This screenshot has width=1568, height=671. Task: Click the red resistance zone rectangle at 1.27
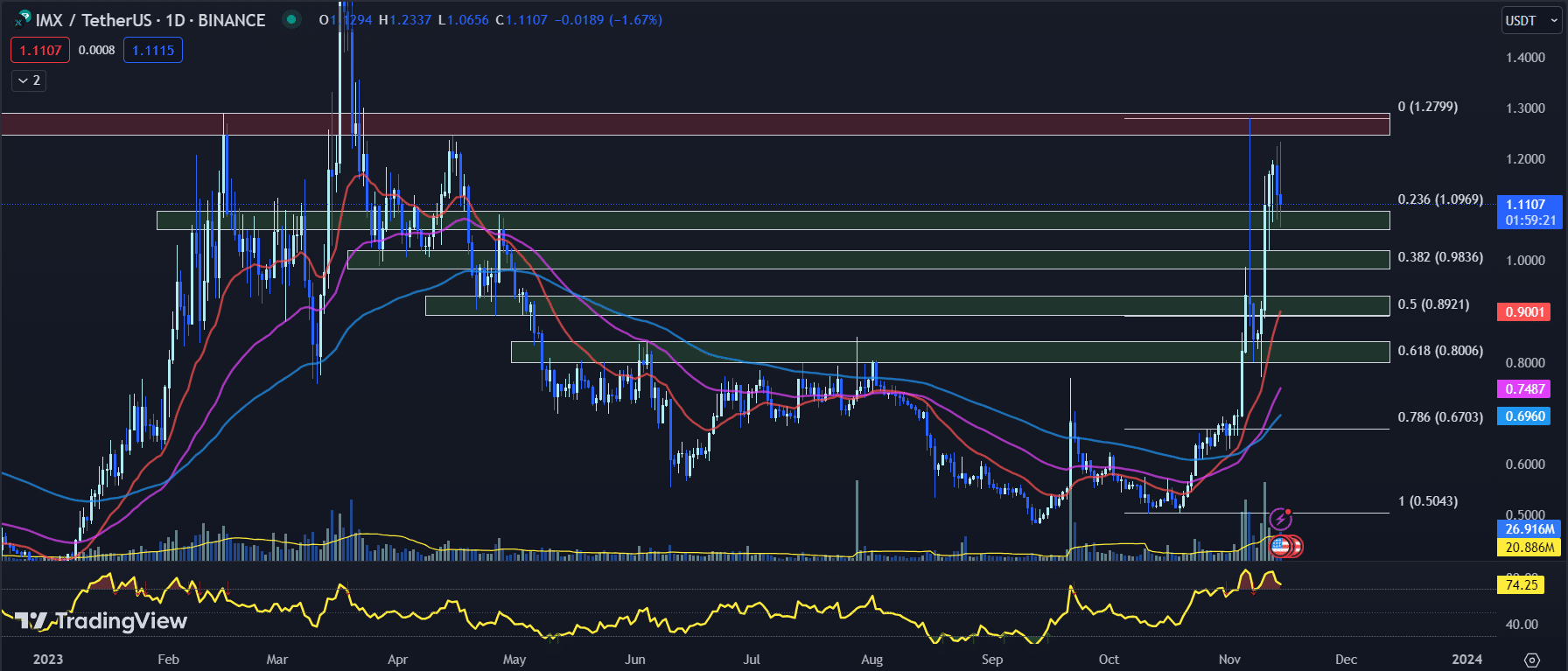[x=695, y=124]
